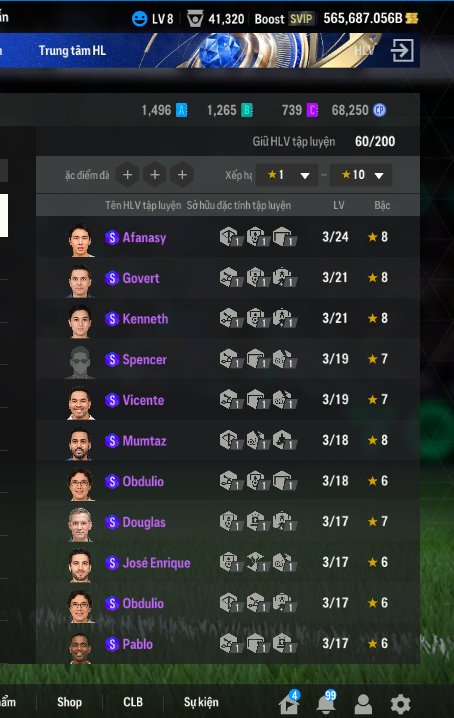This screenshot has width=454, height=718.
Task: Open the profile silhouette icon
Action: tap(363, 704)
